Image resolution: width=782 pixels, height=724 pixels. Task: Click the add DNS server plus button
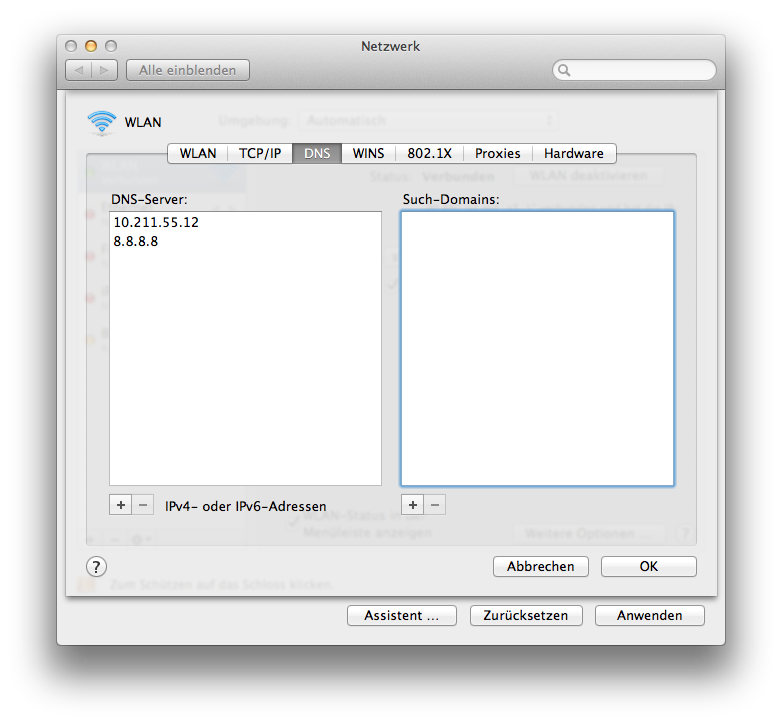point(121,505)
